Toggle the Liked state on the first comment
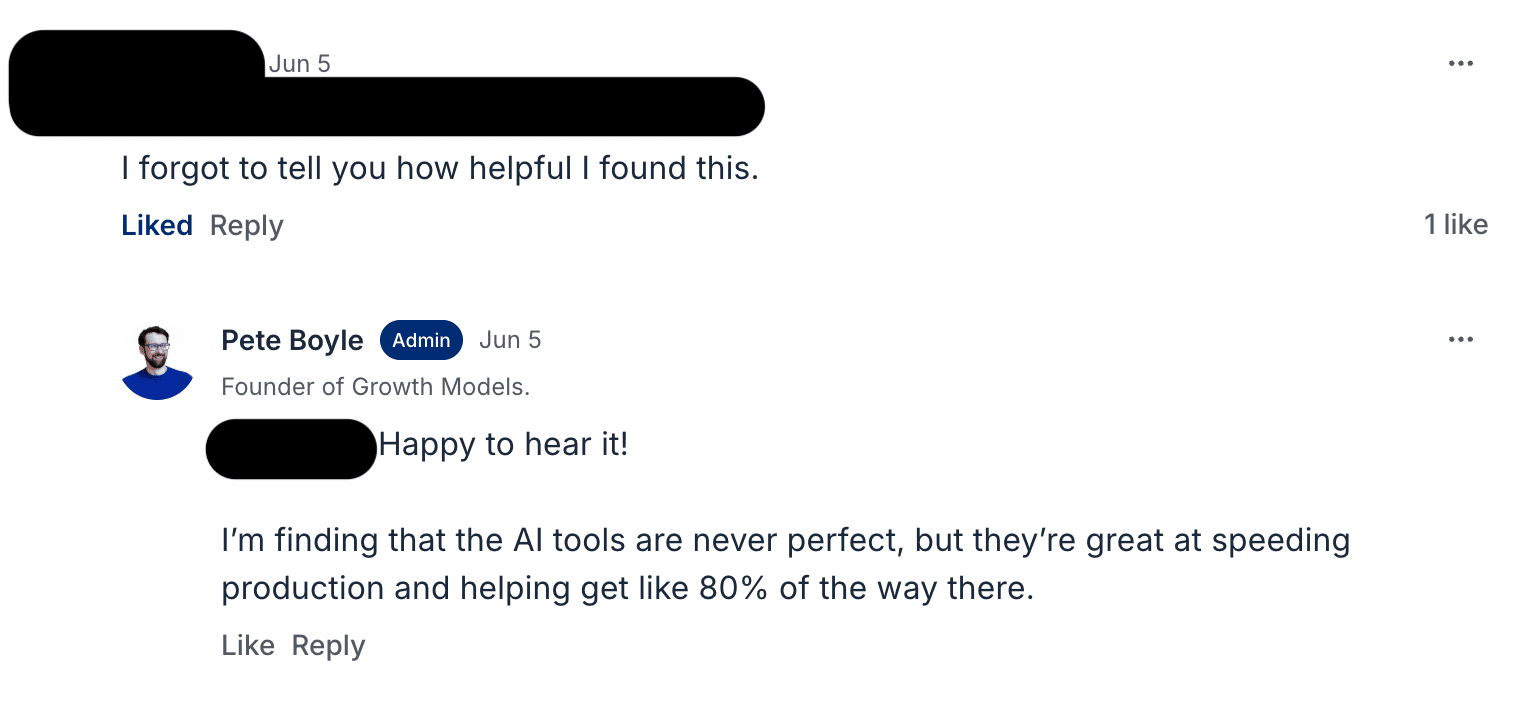Viewport: 1520px width, 706px height. pyautogui.click(x=157, y=225)
